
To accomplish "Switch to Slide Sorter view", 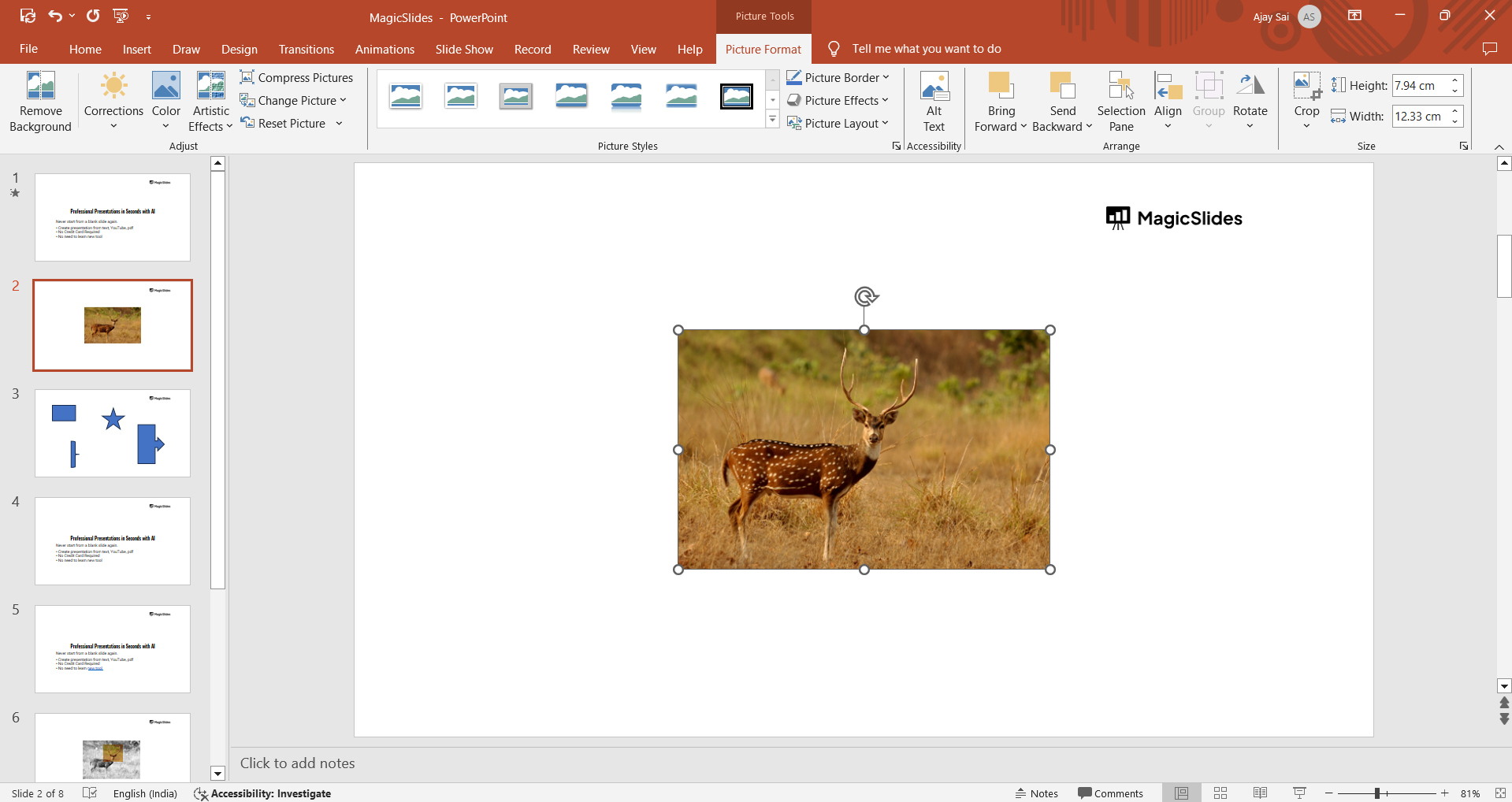I will [x=1220, y=793].
